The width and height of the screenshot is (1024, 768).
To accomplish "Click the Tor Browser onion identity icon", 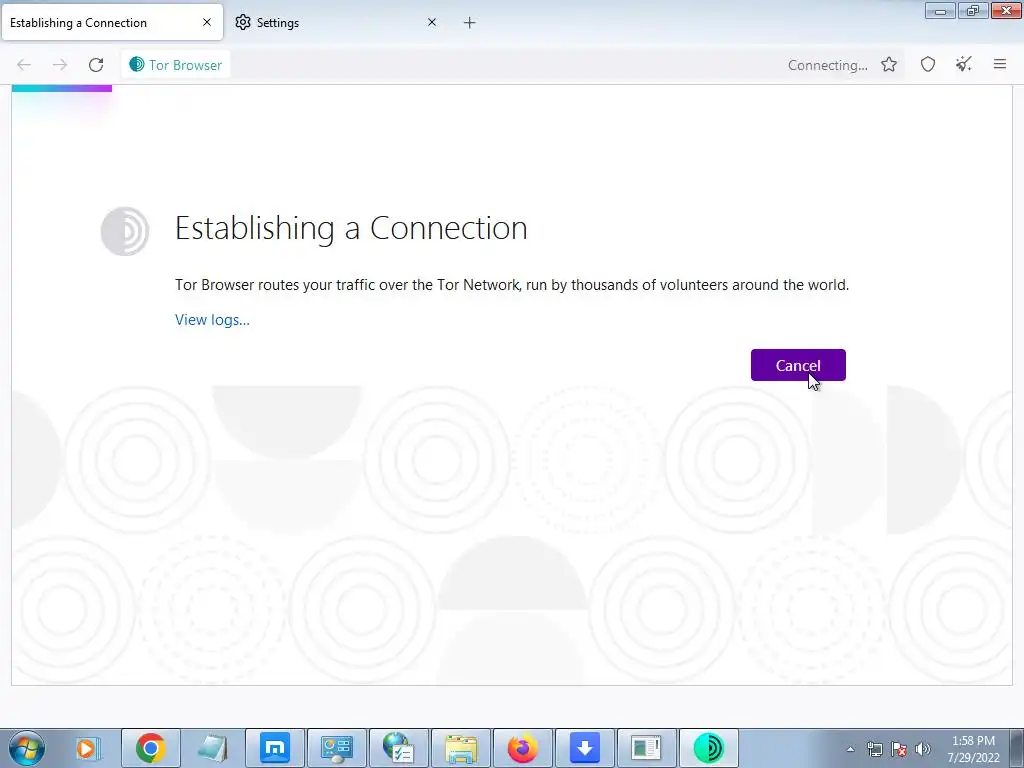I will click(136, 64).
